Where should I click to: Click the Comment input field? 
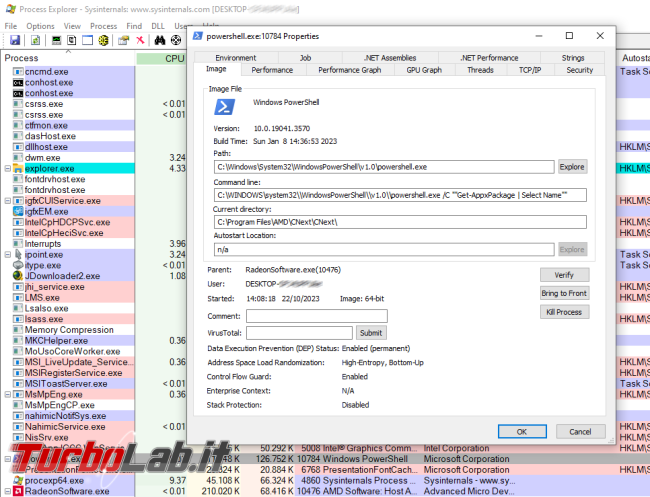coord(317,316)
